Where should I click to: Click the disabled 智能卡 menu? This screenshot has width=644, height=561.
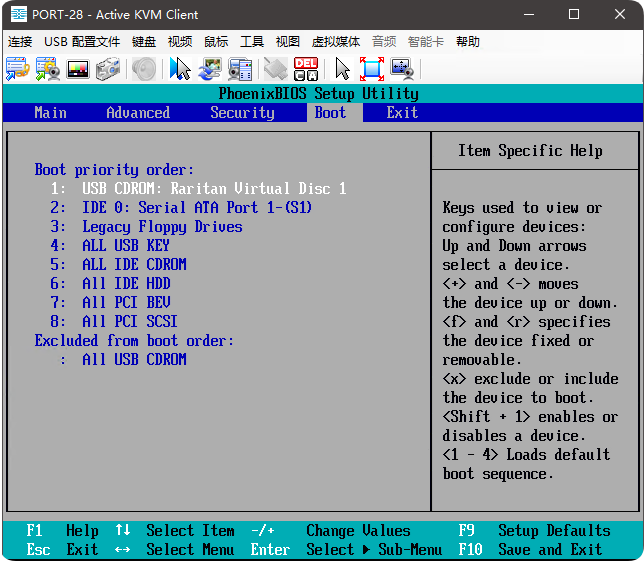tap(426, 41)
